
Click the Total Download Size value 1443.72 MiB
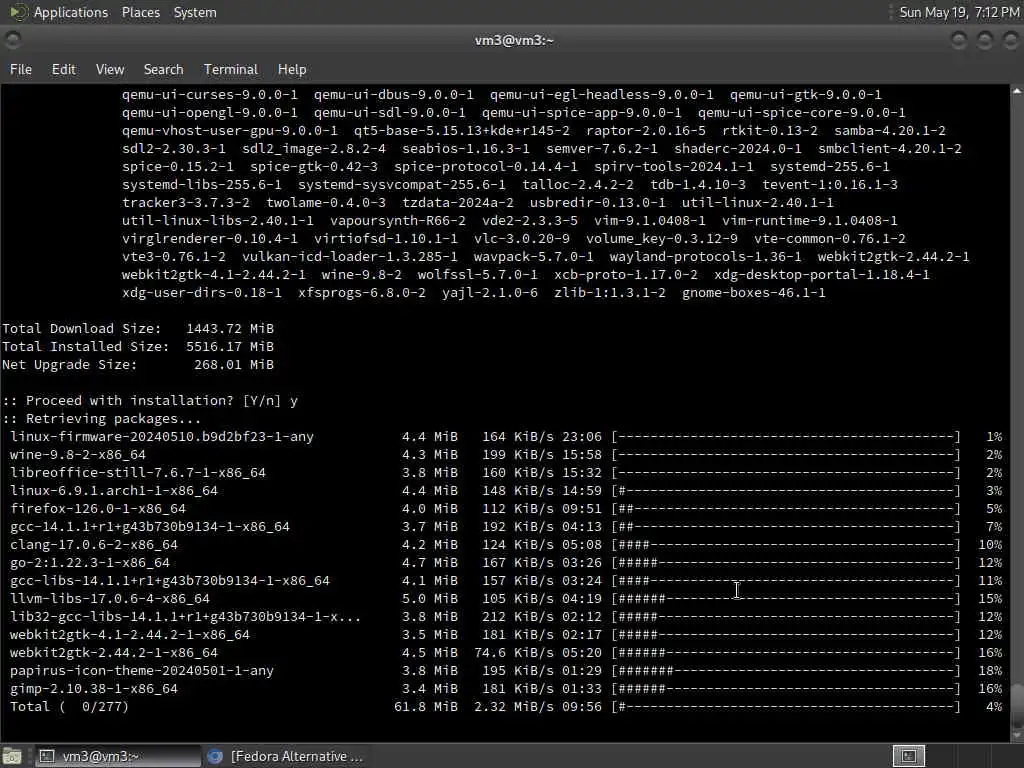(230, 328)
